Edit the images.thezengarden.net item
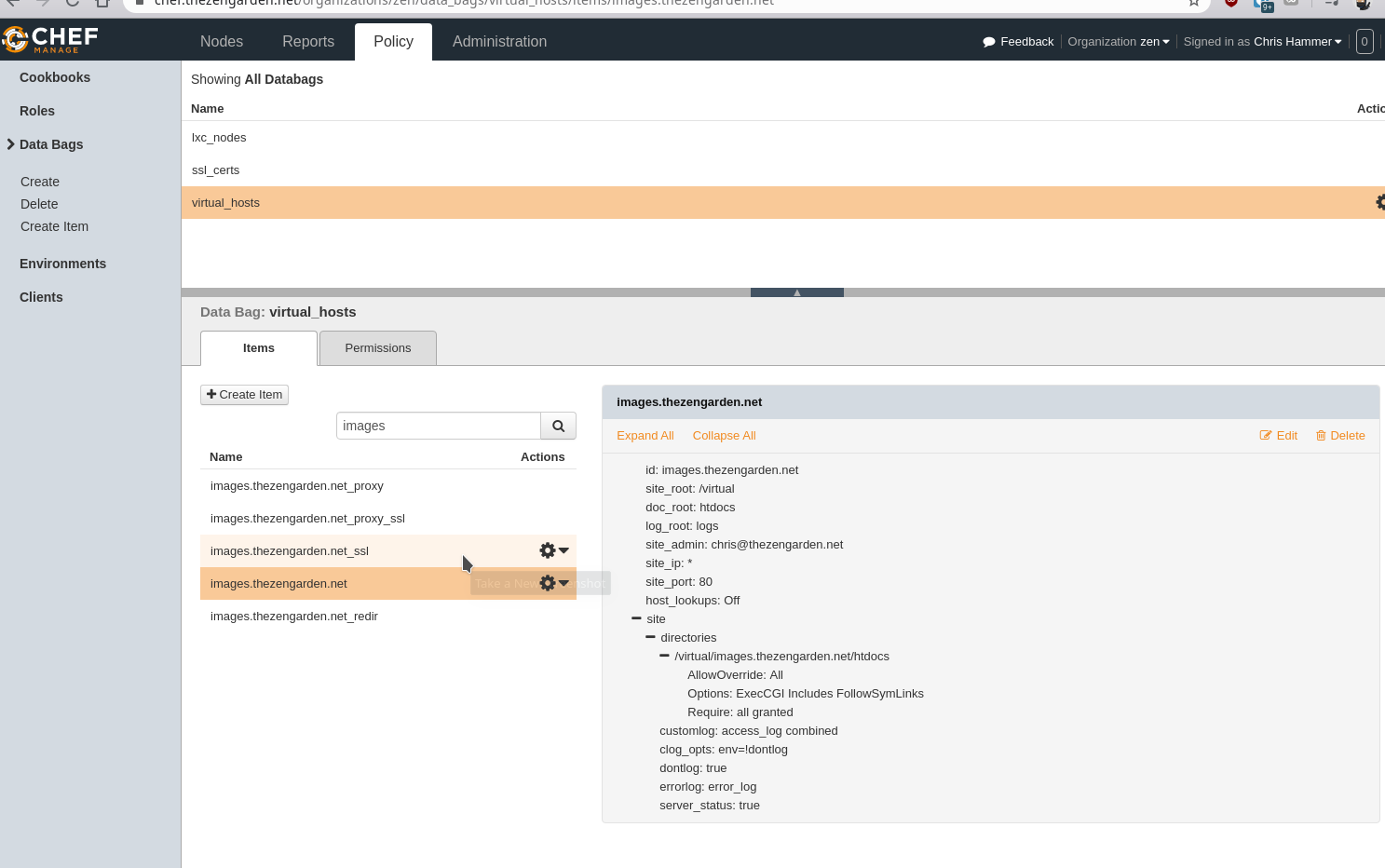Viewport: 1385px width, 868px height. tap(1278, 436)
